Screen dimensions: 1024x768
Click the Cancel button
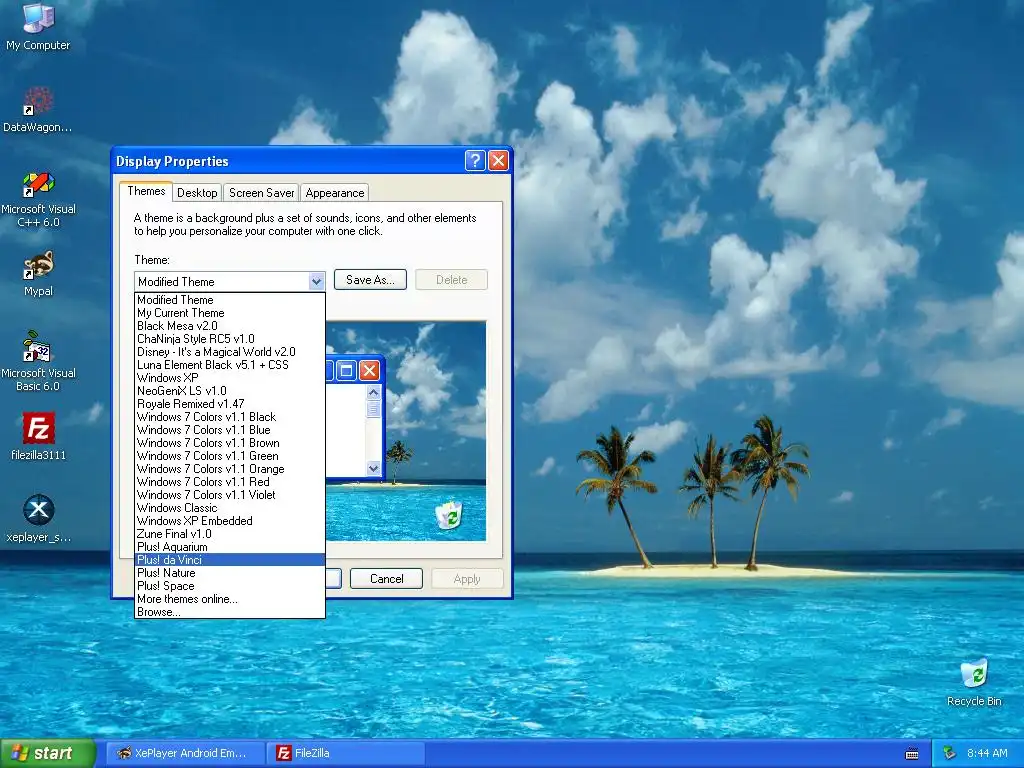(x=387, y=579)
